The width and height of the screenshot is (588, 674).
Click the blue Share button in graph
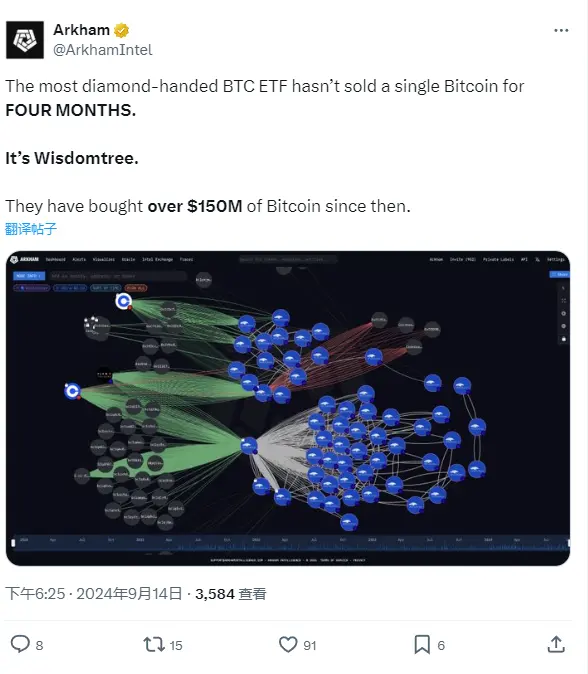560,274
